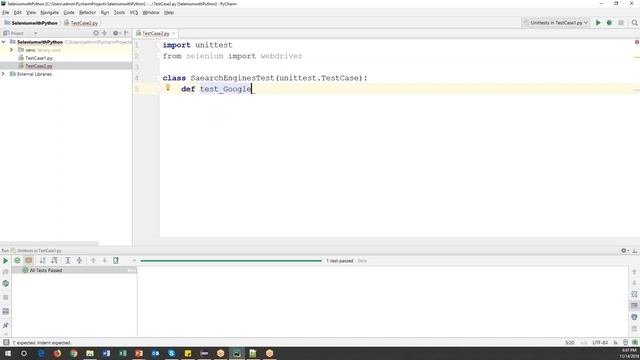Screen dimensions: 640x360
Task: Toggle auto-test icon in Run panel left strip
Action: point(5,283)
